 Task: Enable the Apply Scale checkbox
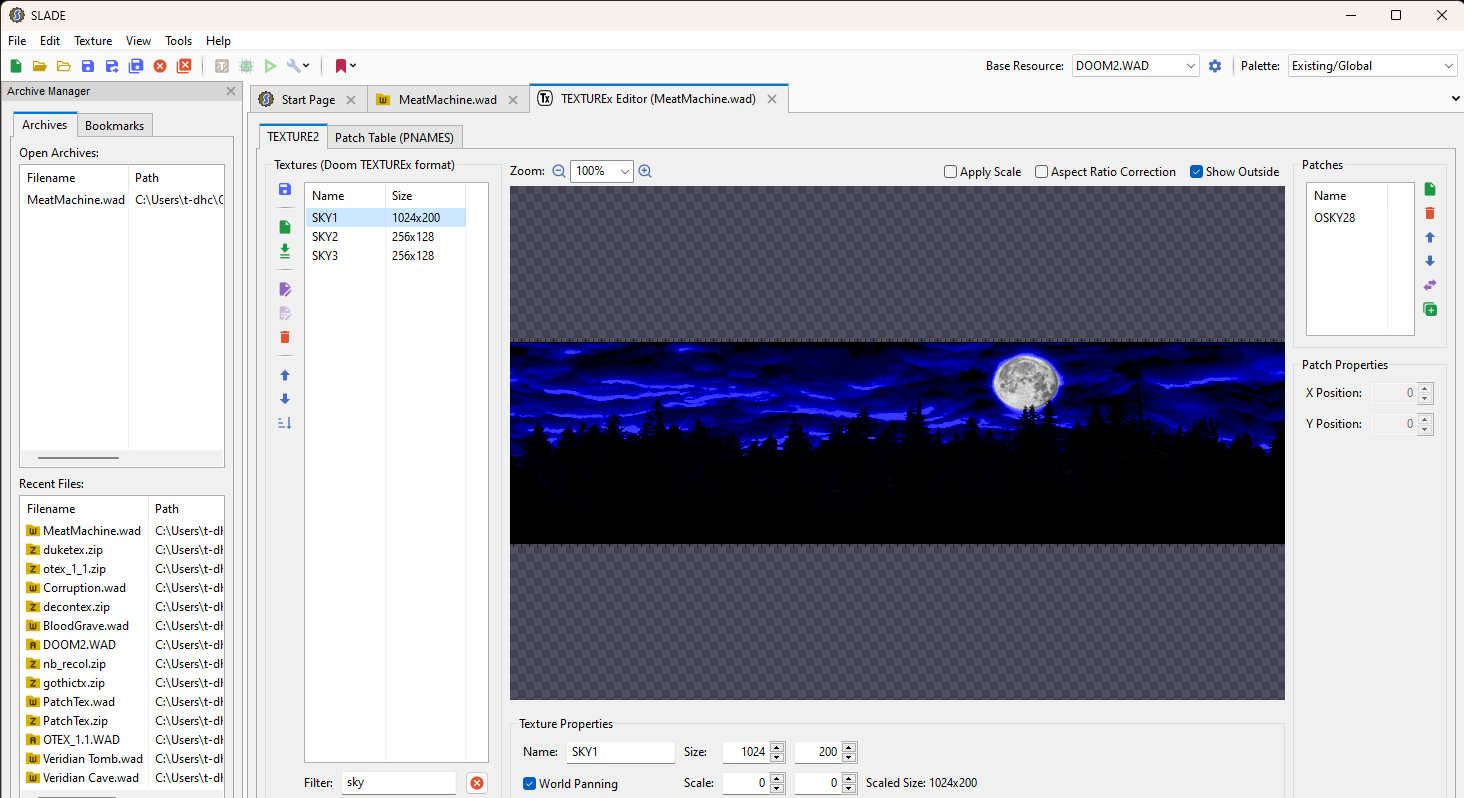point(951,172)
